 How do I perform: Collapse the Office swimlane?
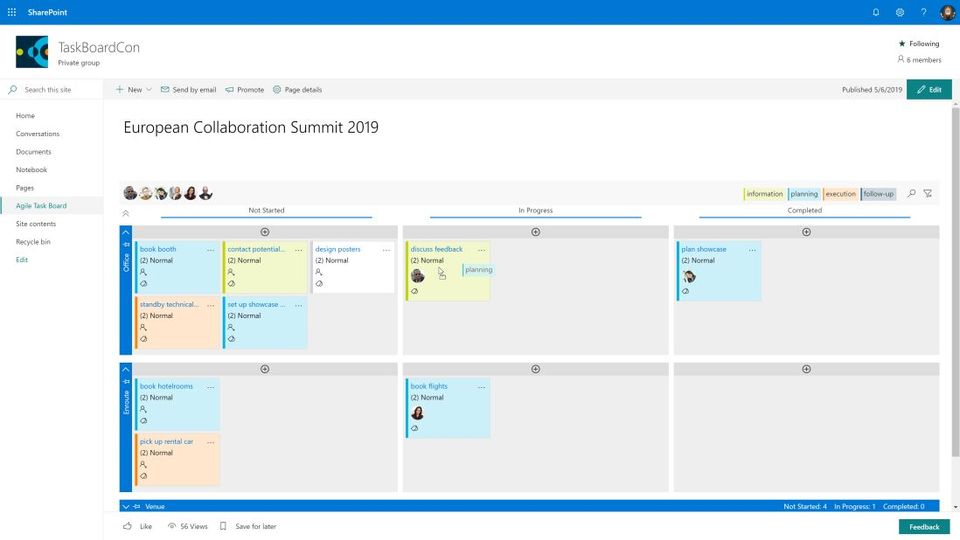click(x=126, y=233)
